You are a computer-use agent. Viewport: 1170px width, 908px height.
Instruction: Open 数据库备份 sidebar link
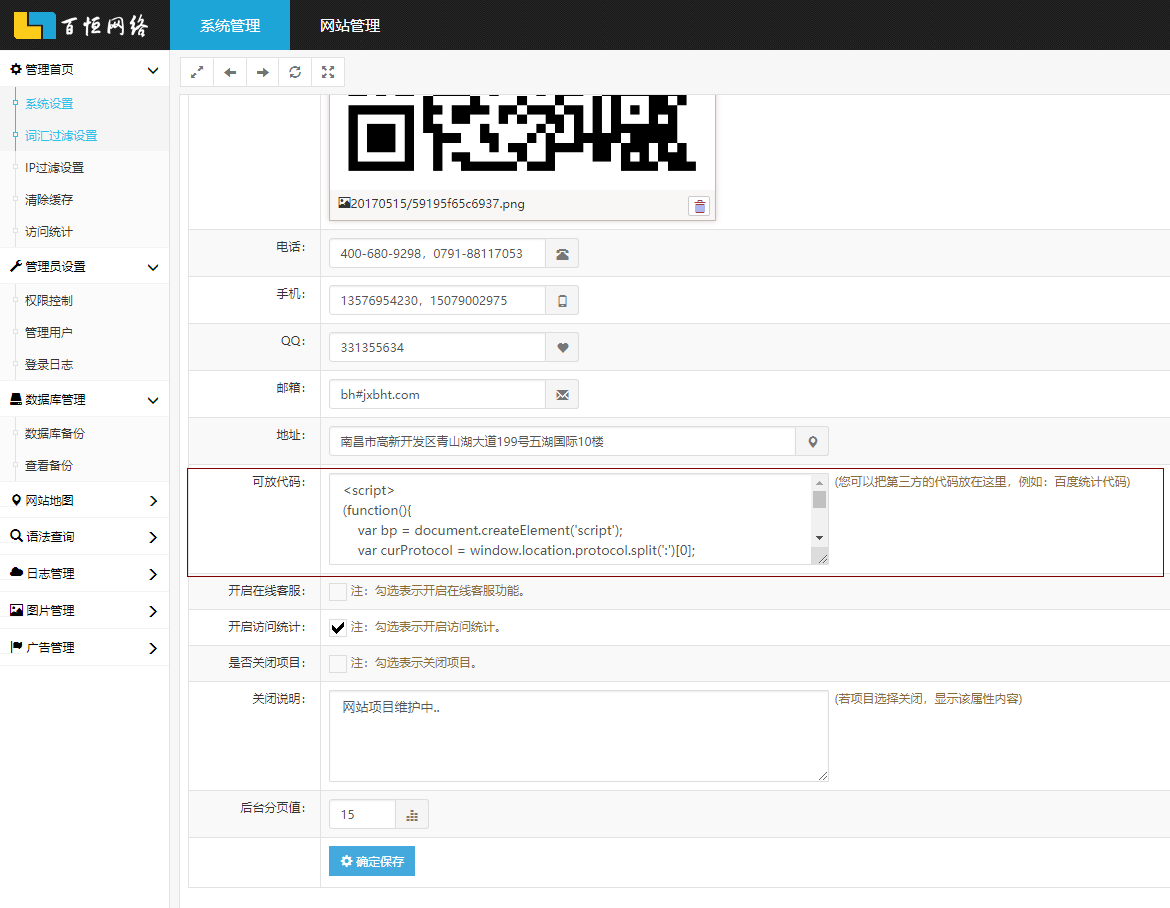55,433
